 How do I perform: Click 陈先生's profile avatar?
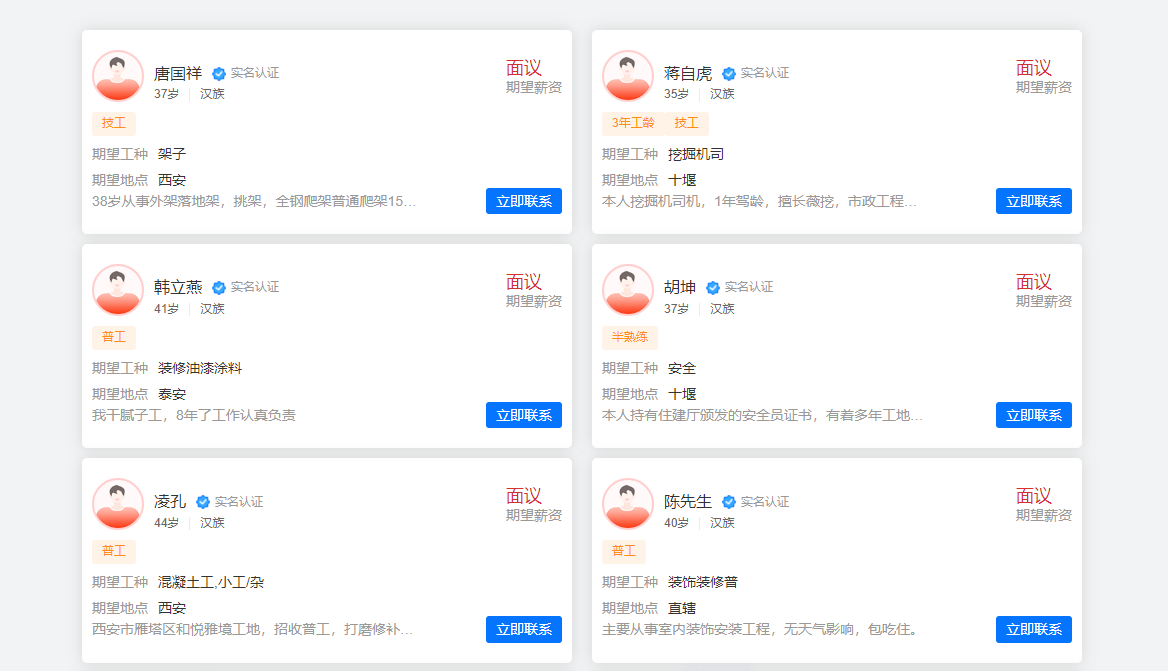pyautogui.click(x=628, y=504)
